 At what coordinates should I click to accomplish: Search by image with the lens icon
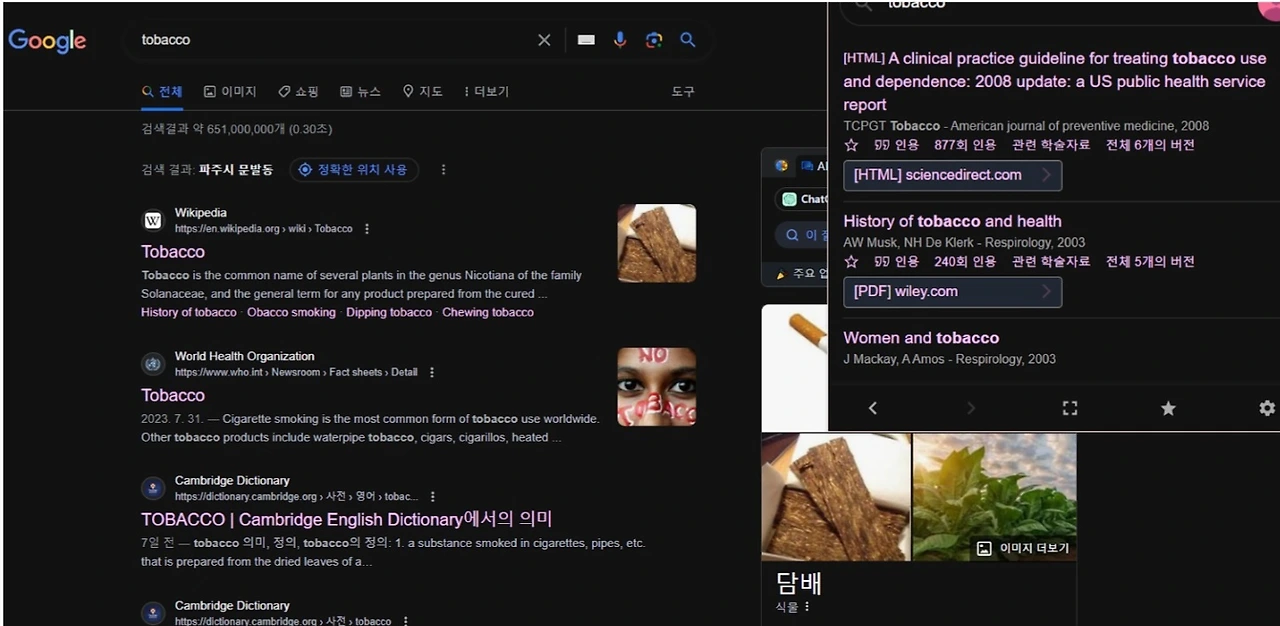654,40
